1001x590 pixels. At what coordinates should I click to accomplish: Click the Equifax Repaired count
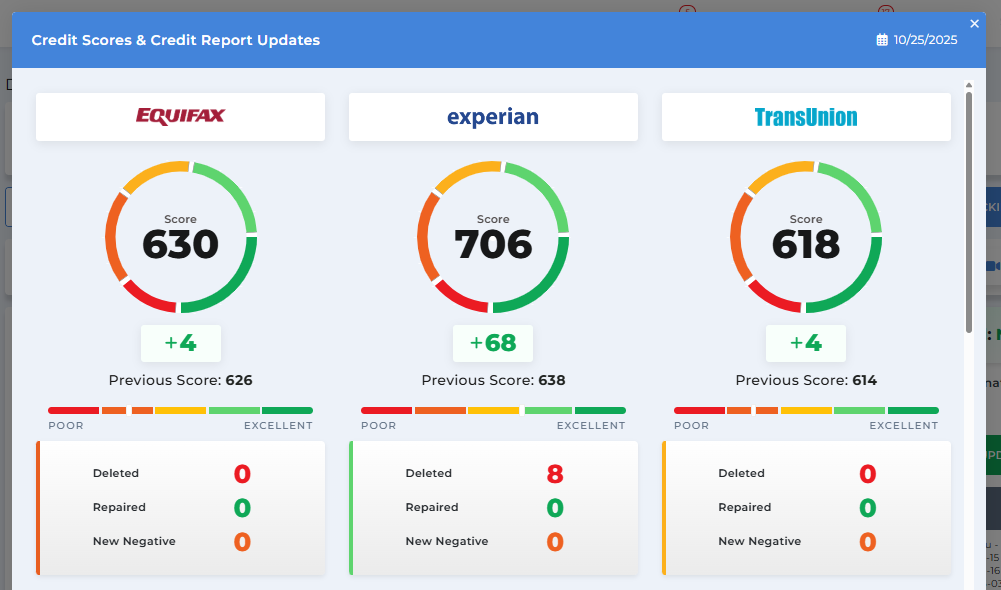tap(242, 508)
